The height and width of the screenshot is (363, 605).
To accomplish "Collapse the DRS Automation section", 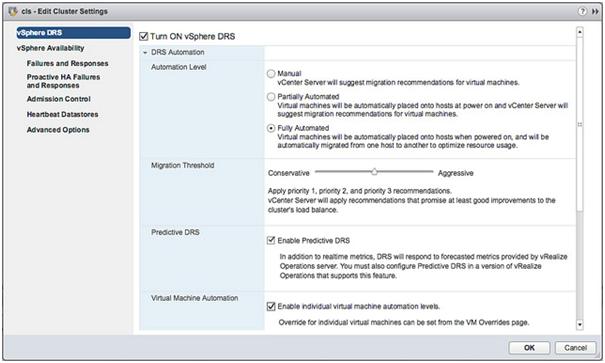I will tap(145, 52).
